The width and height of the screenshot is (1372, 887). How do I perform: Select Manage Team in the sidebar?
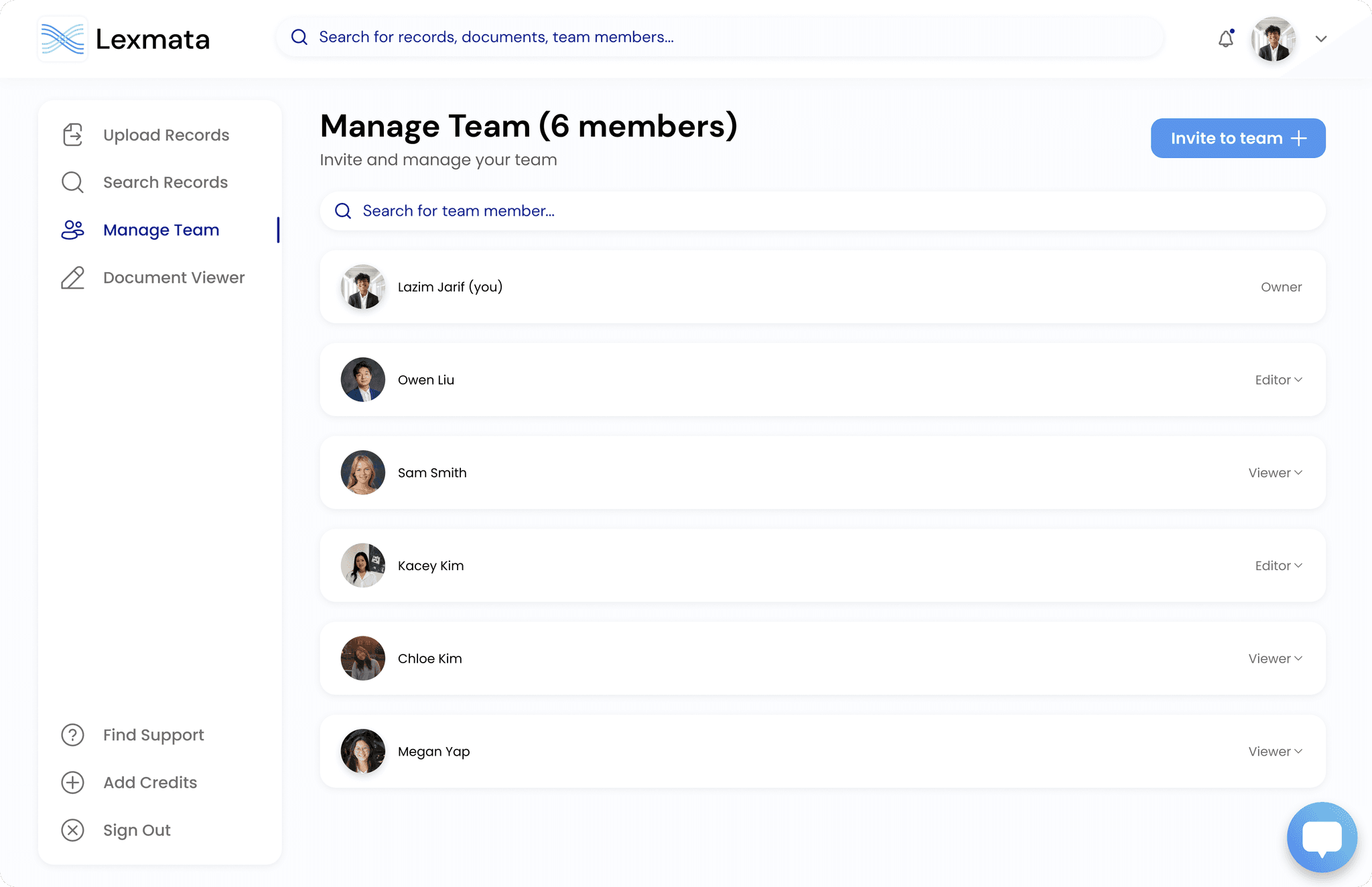(x=161, y=230)
